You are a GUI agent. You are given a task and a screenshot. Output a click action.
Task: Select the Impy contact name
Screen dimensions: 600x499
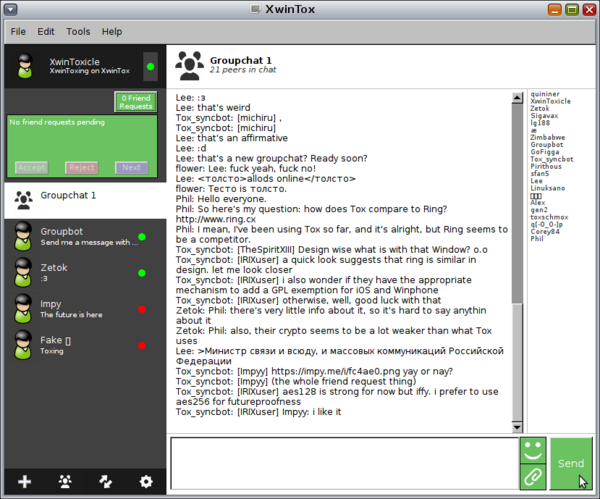(51, 304)
